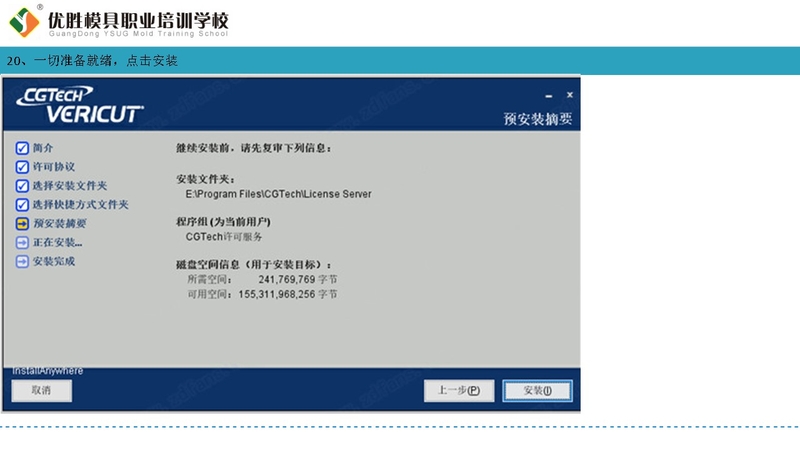
Task: Click the 磁盘空间信息 heading
Action: pyautogui.click(x=254, y=265)
